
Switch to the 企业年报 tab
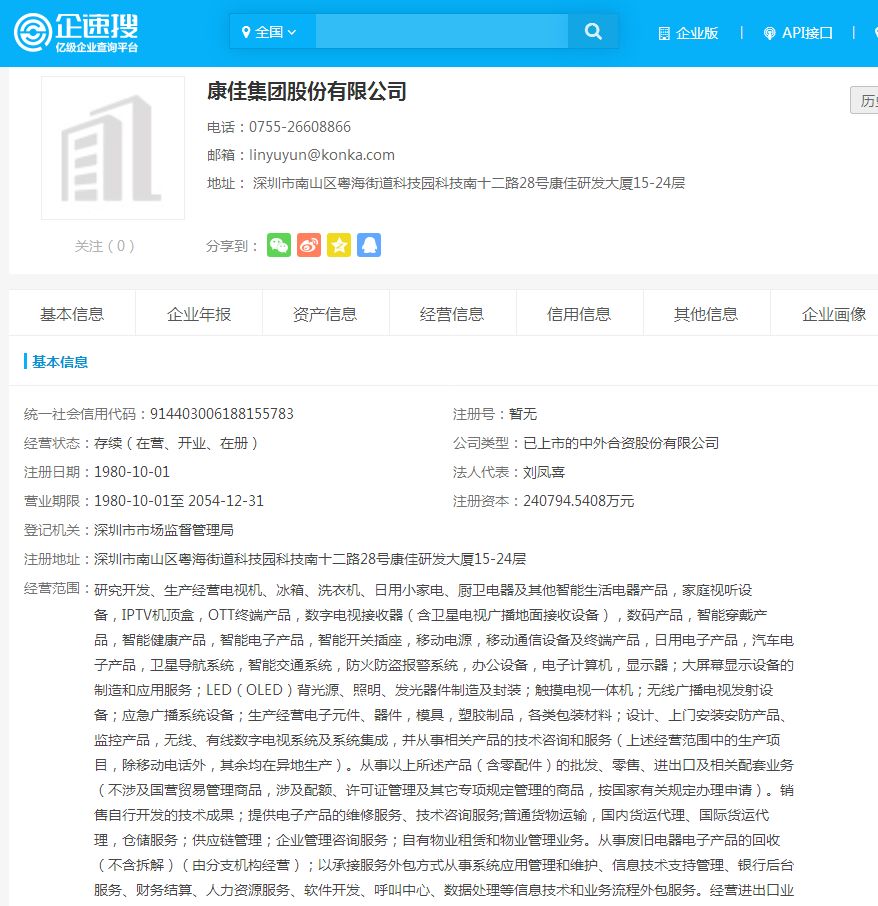point(197,313)
